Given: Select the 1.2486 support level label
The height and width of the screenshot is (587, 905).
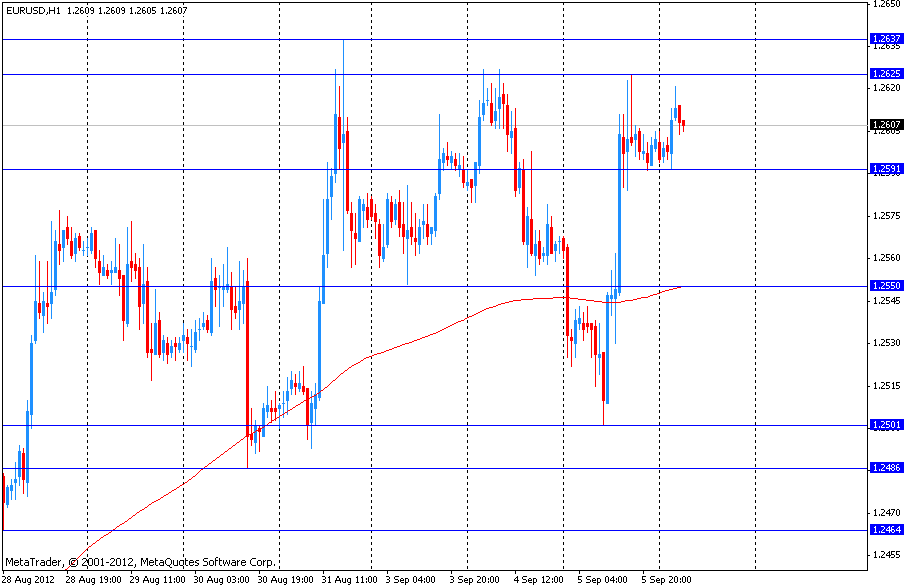Looking at the screenshot, I should point(886,468).
